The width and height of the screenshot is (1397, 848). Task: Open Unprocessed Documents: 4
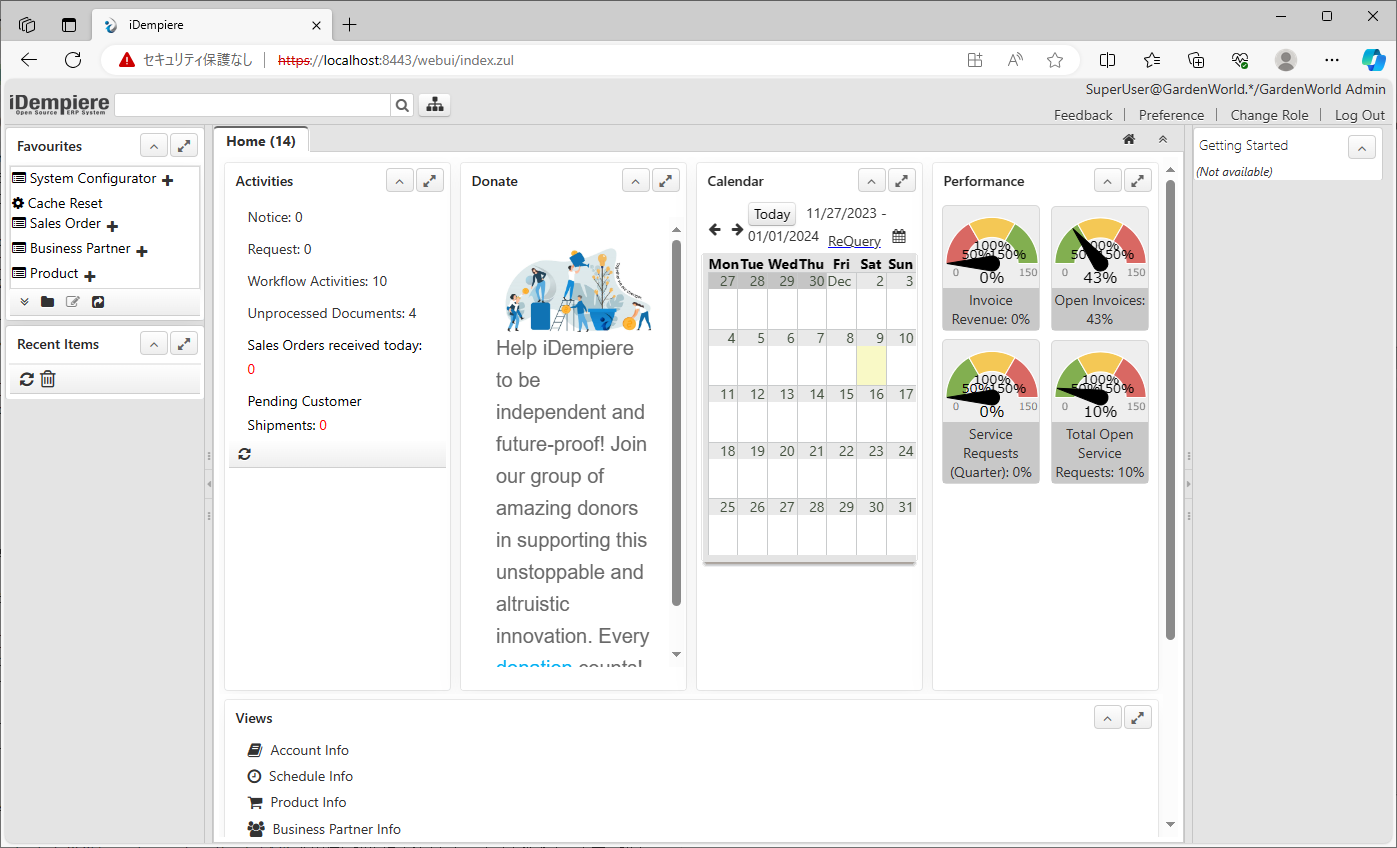coord(332,313)
